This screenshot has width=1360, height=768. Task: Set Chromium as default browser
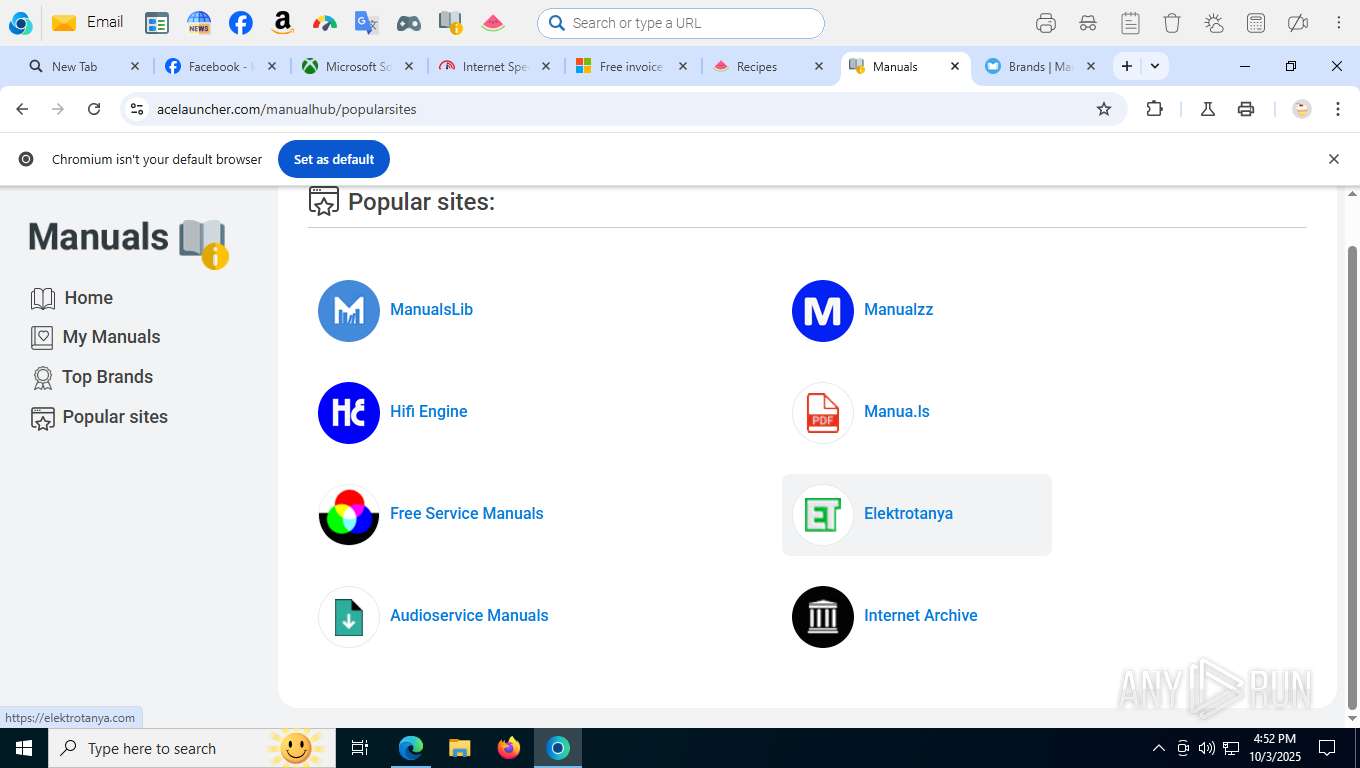tap(334, 159)
